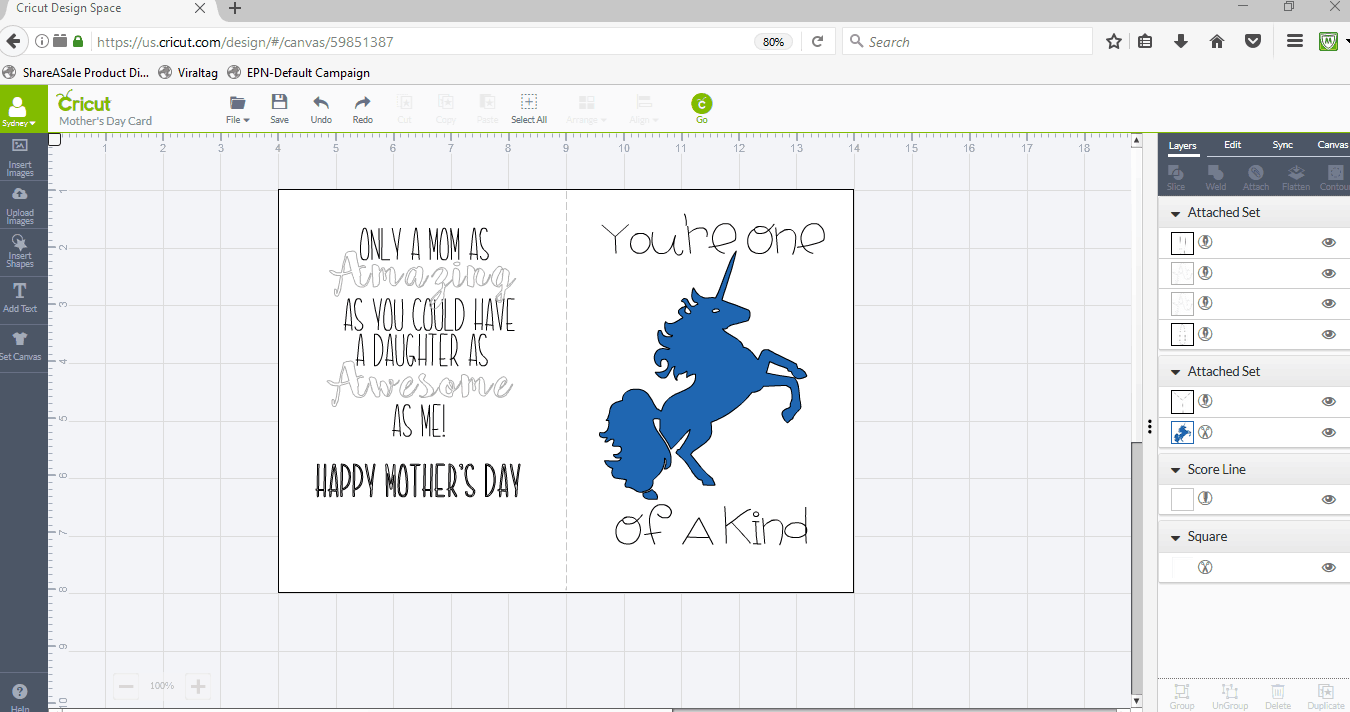Open the Sydney account dropdown

click(18, 110)
